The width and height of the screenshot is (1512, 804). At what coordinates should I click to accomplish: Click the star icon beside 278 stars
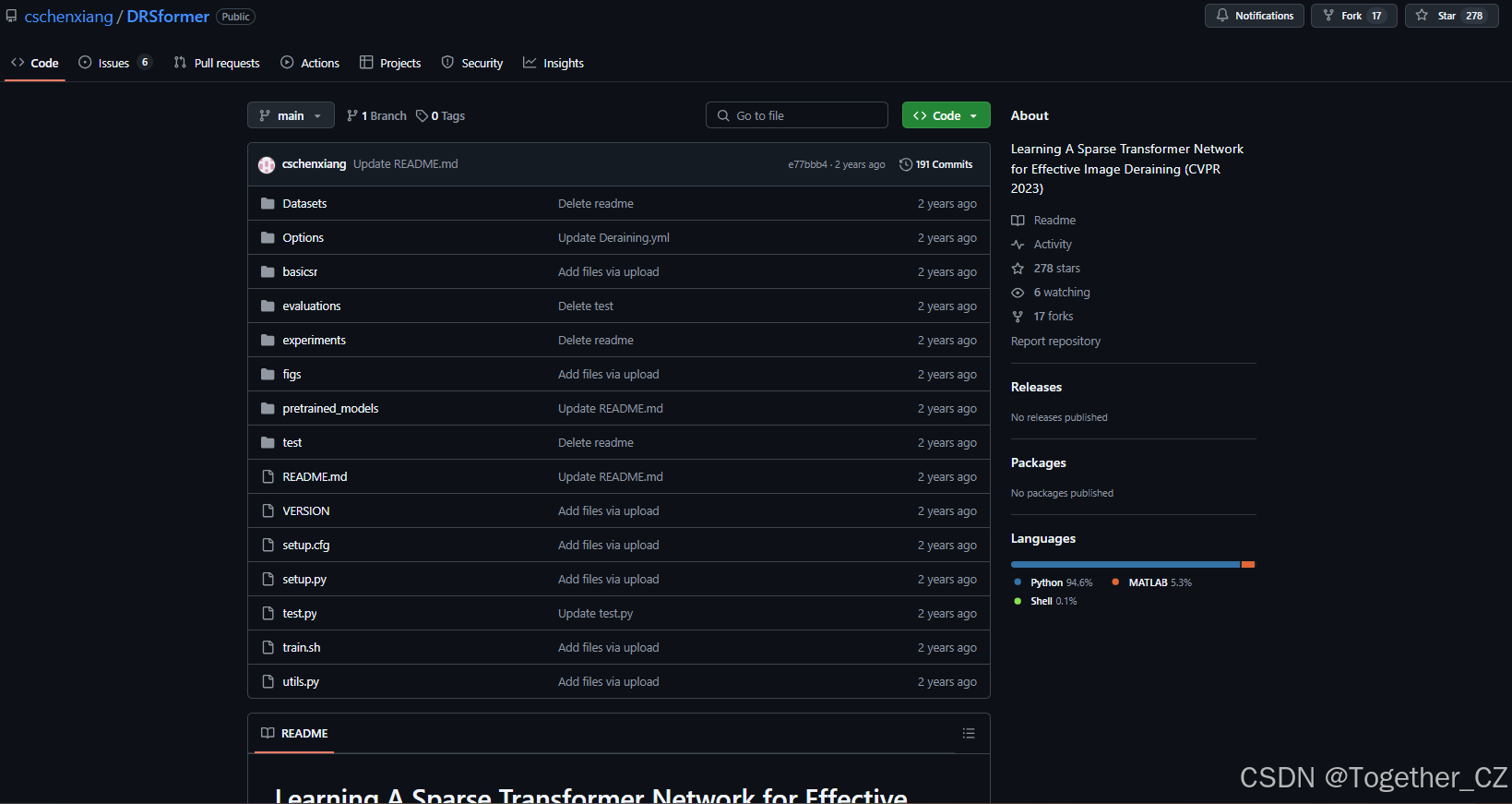[1018, 268]
